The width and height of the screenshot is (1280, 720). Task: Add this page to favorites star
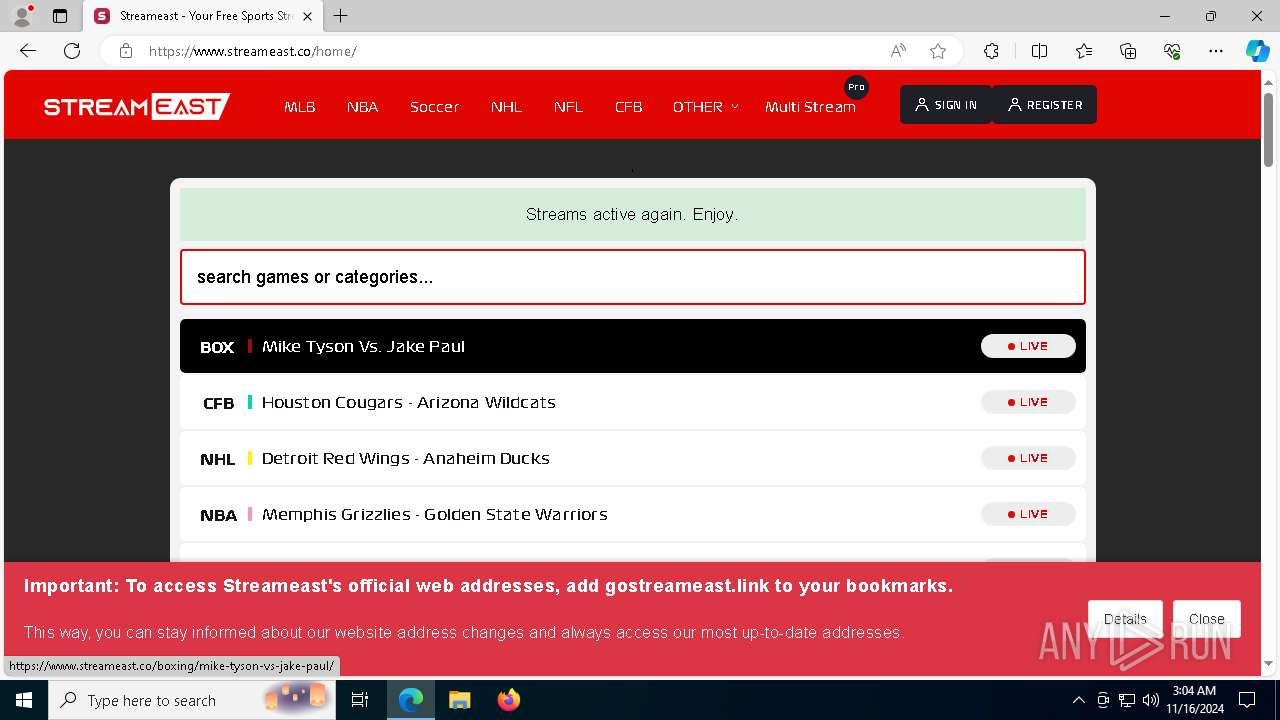[x=938, y=51]
